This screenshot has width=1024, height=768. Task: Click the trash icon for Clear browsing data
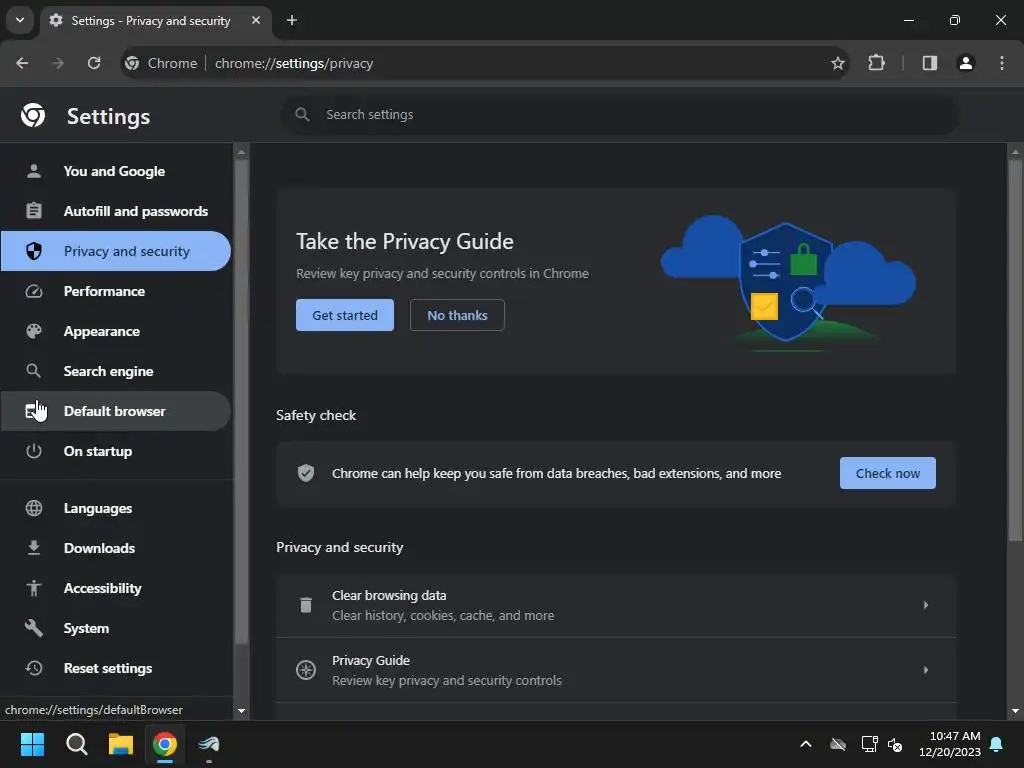[x=306, y=605]
